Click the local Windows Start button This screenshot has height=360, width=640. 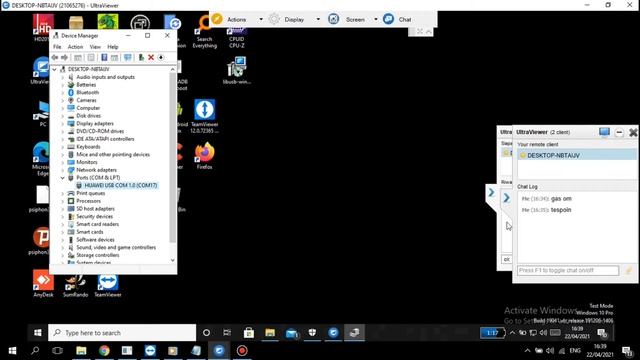click(x=12, y=351)
